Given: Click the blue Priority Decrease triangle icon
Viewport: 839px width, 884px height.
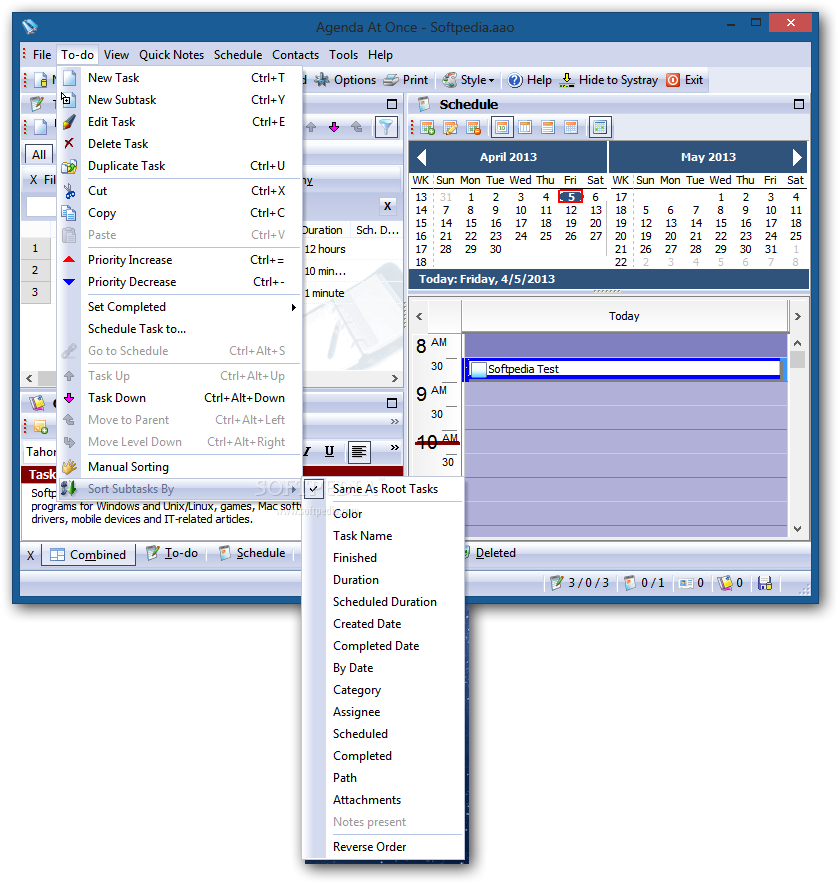Looking at the screenshot, I should (69, 282).
